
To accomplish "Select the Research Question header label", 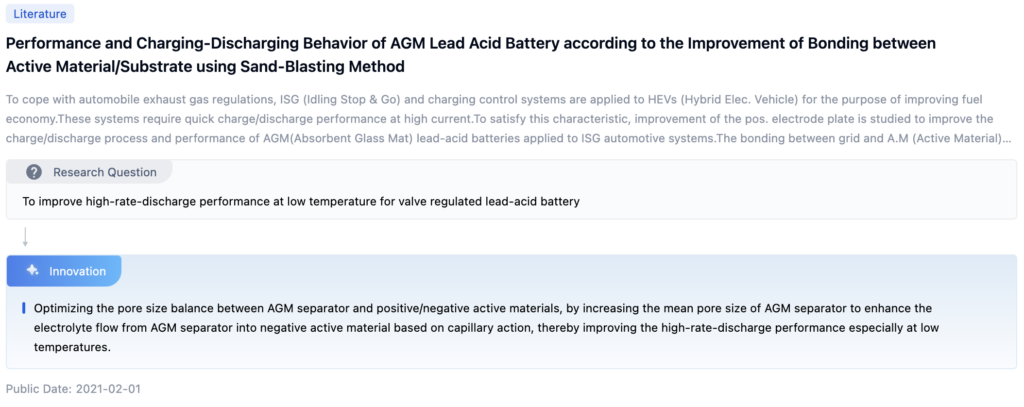I will tap(104, 172).
